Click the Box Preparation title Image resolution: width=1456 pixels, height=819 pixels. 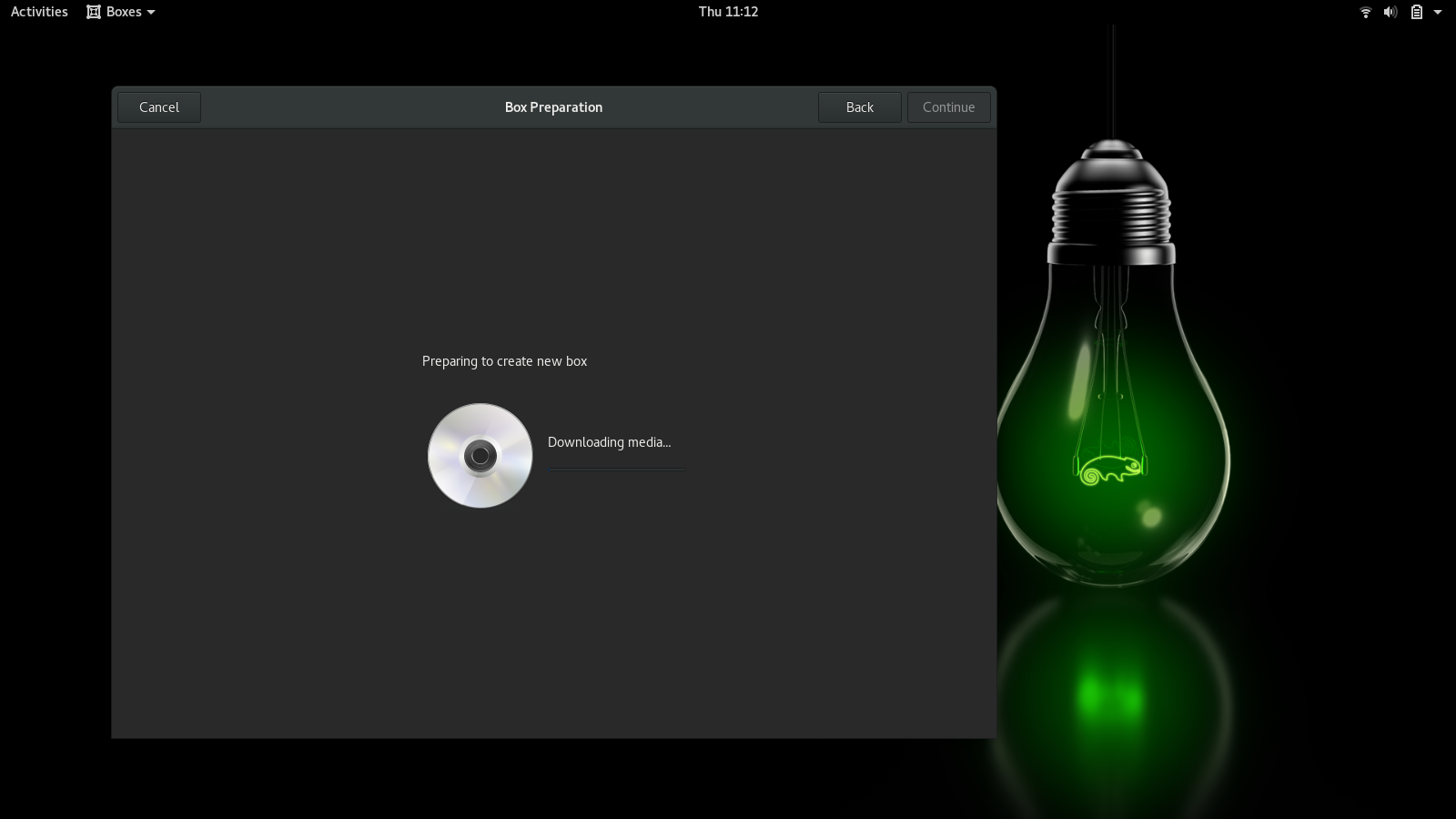553,107
